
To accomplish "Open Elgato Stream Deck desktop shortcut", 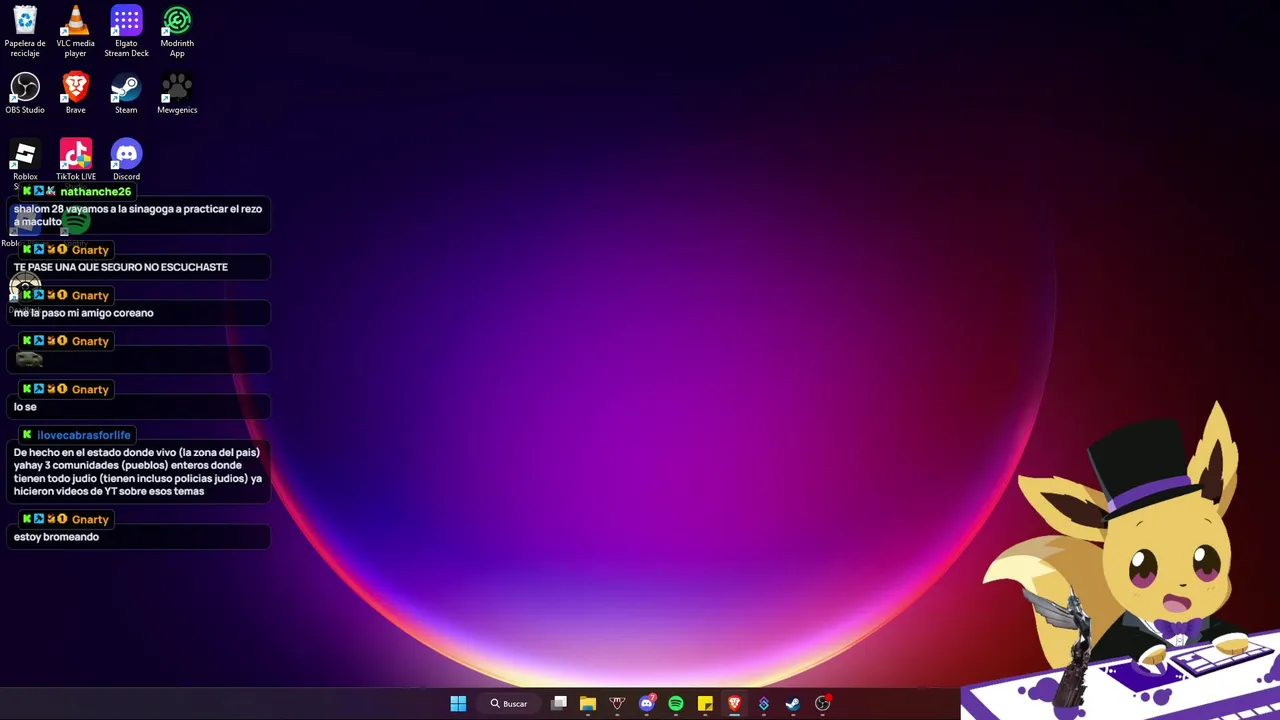I will click(x=126, y=31).
